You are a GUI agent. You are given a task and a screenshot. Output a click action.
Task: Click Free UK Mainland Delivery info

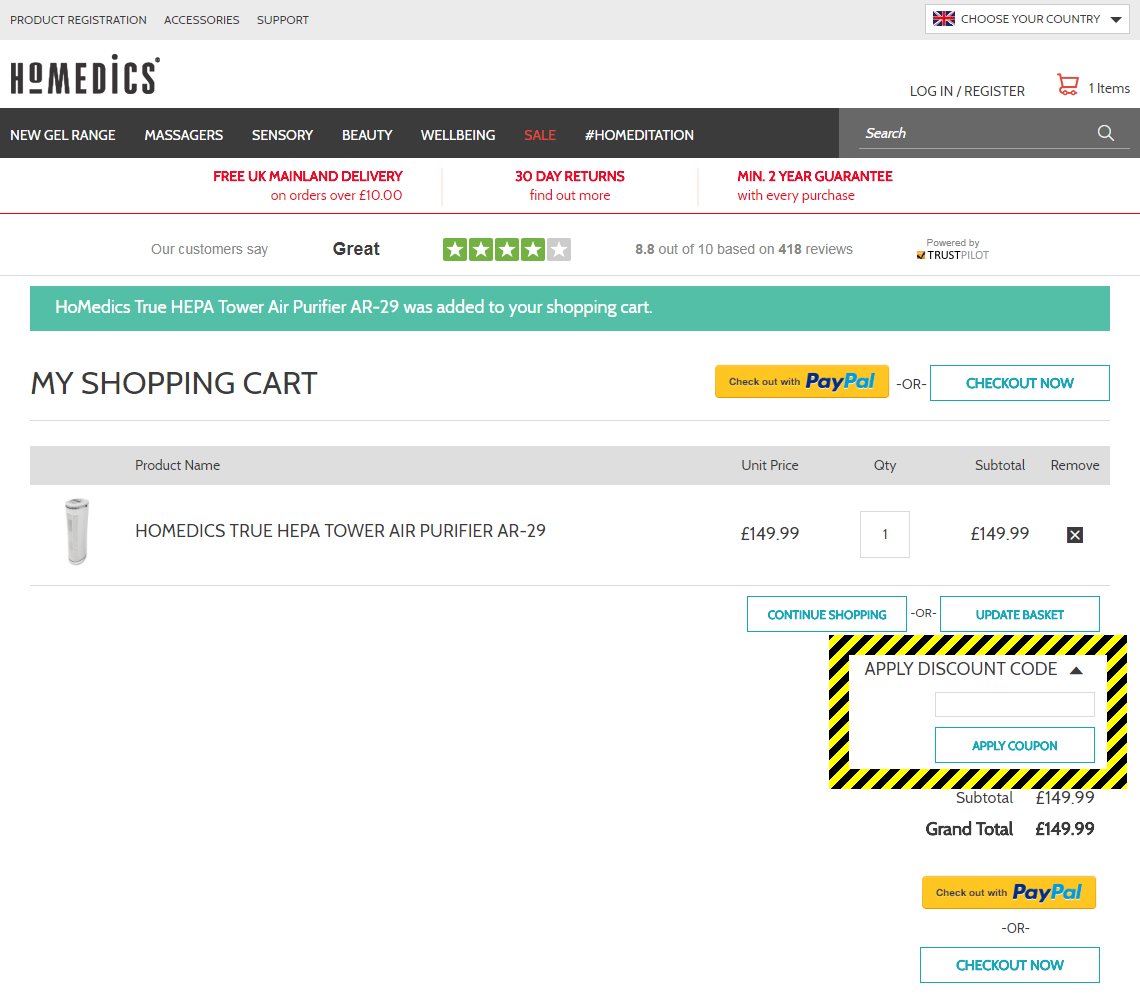pyautogui.click(x=308, y=185)
